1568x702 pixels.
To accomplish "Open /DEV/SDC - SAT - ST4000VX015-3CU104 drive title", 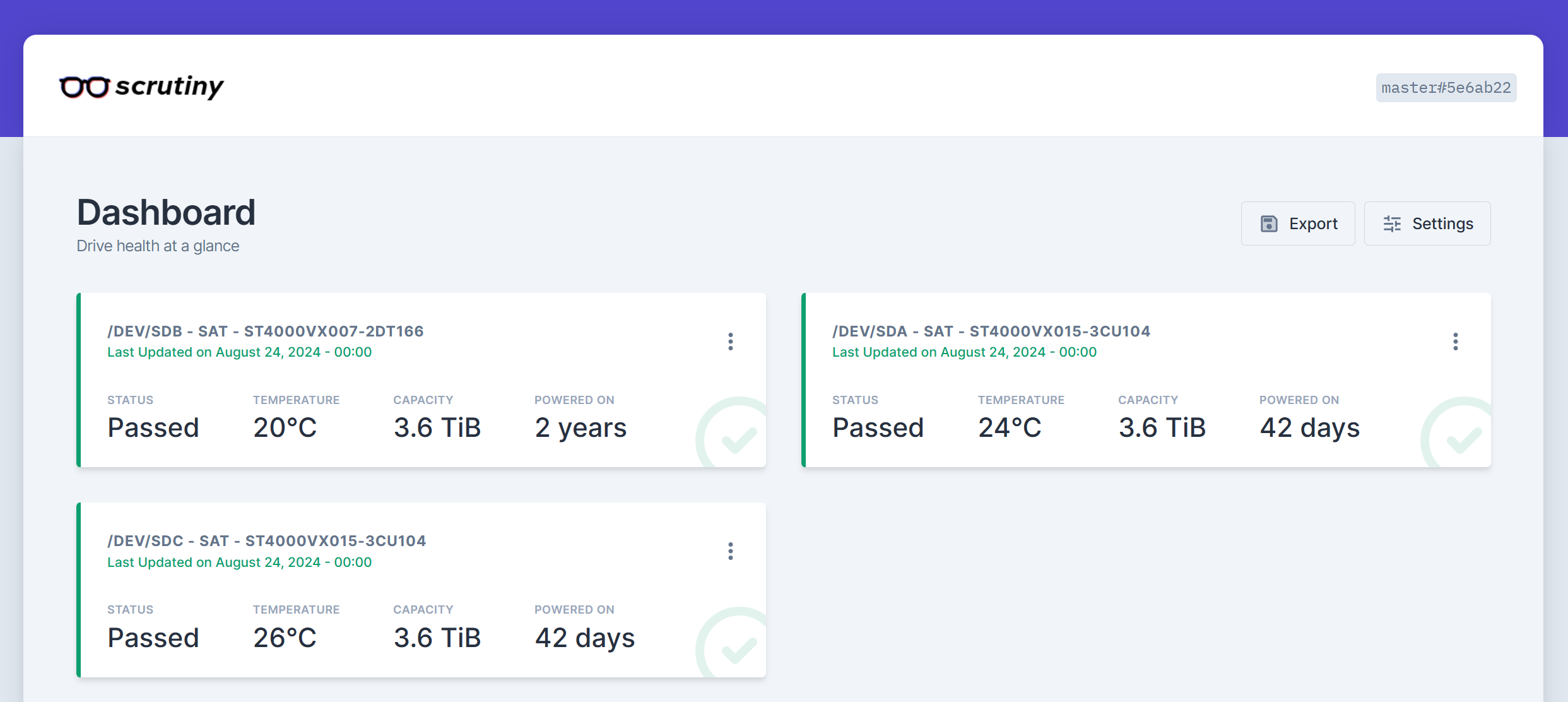I will coord(266,541).
